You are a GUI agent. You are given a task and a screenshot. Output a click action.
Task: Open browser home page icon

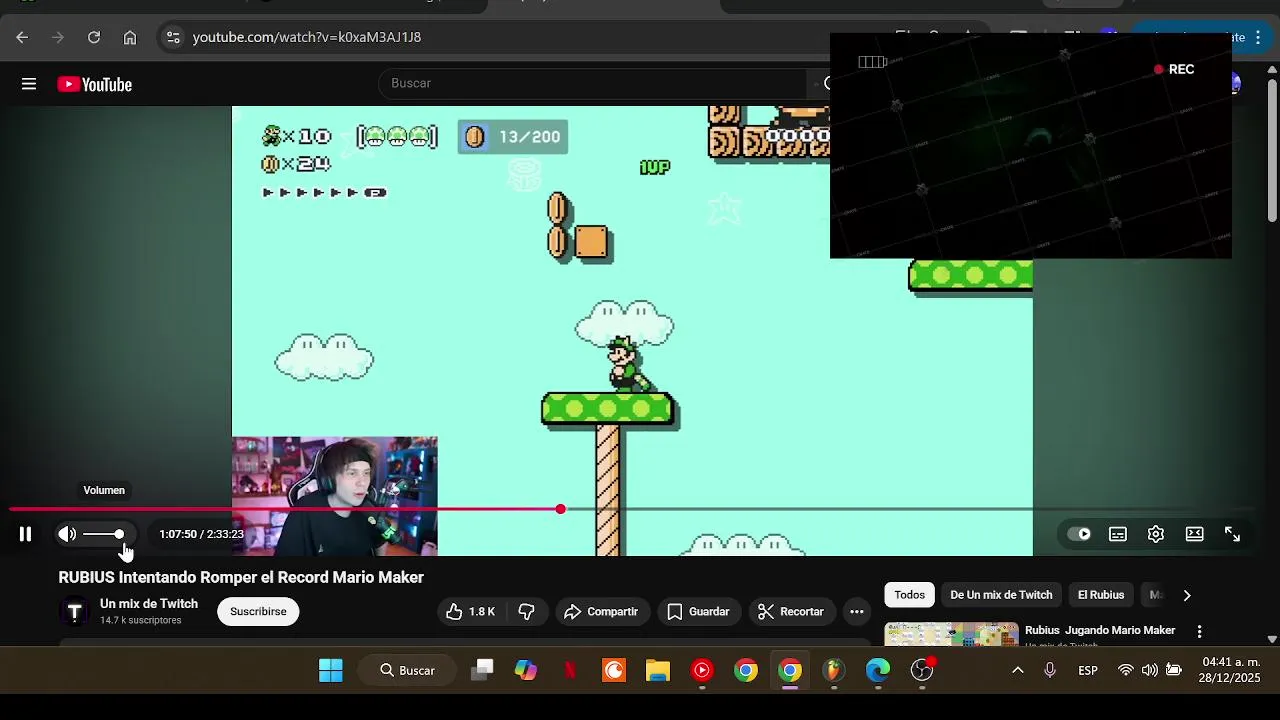(x=130, y=37)
